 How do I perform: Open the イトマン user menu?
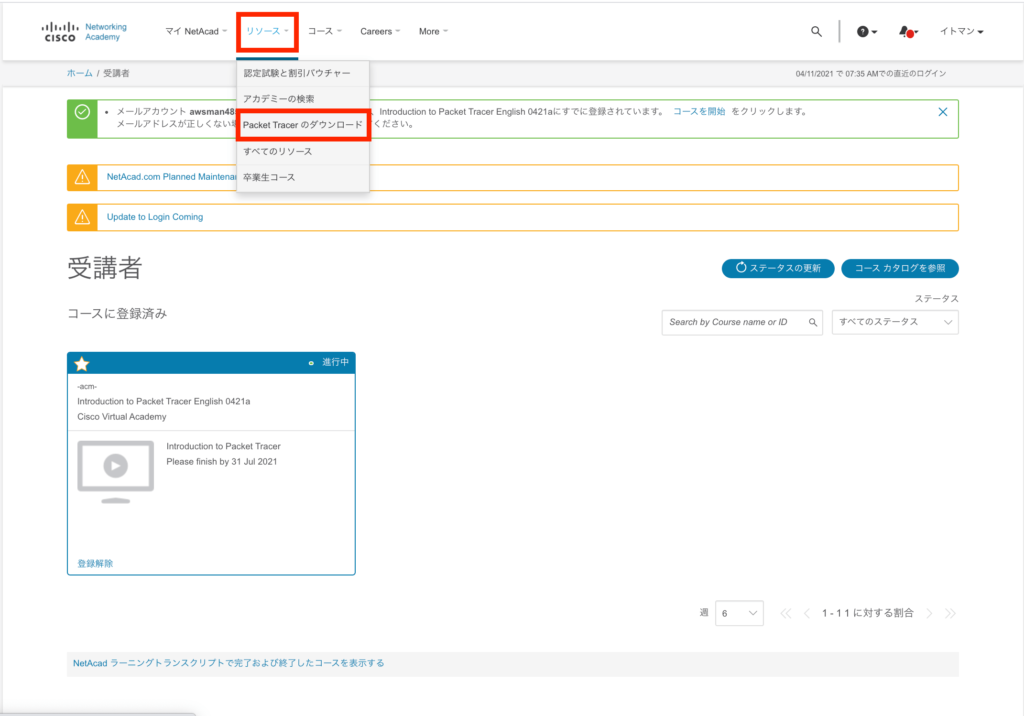[961, 31]
